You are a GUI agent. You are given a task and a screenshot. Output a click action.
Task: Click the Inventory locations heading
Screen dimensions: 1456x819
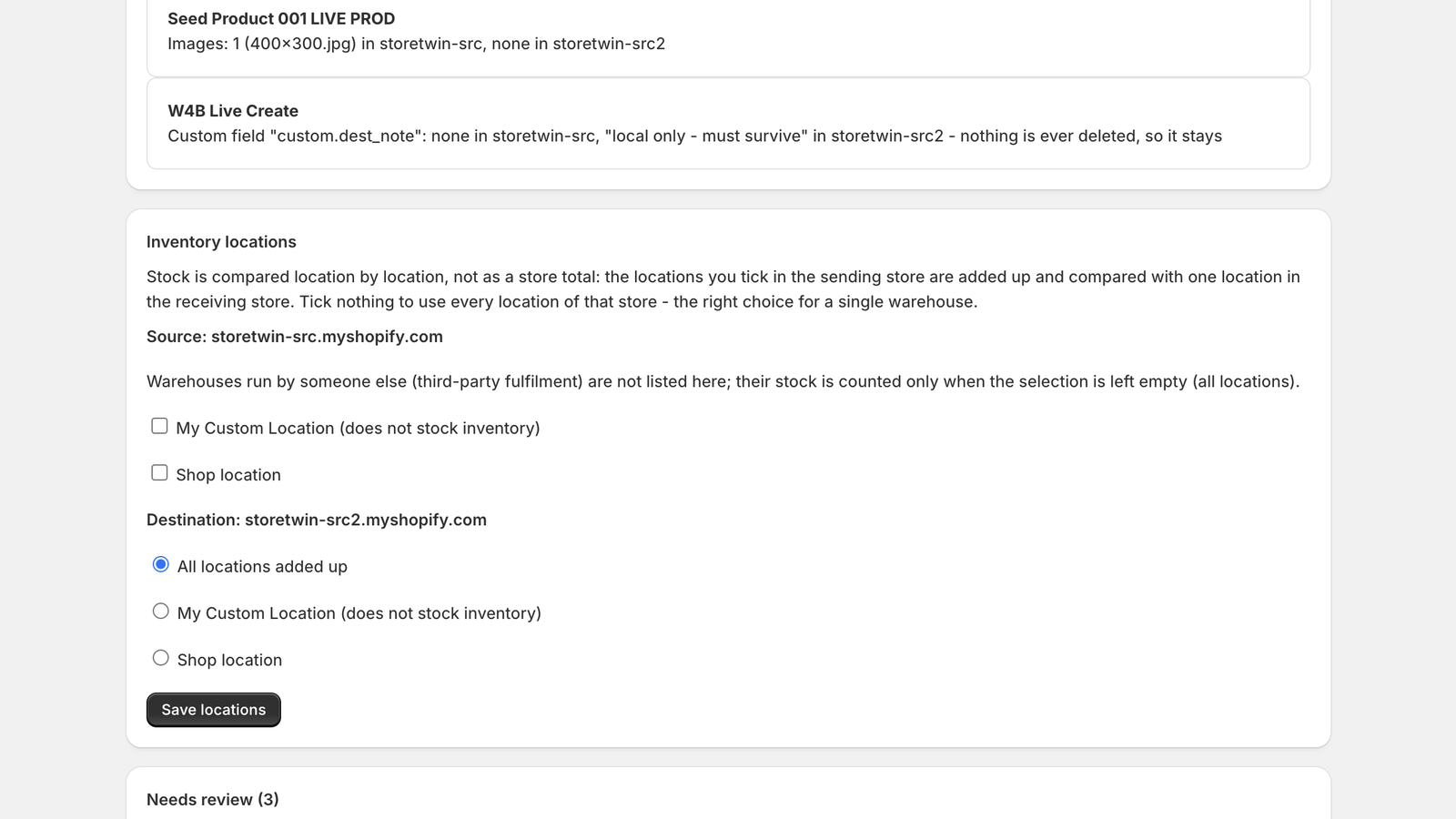[221, 242]
